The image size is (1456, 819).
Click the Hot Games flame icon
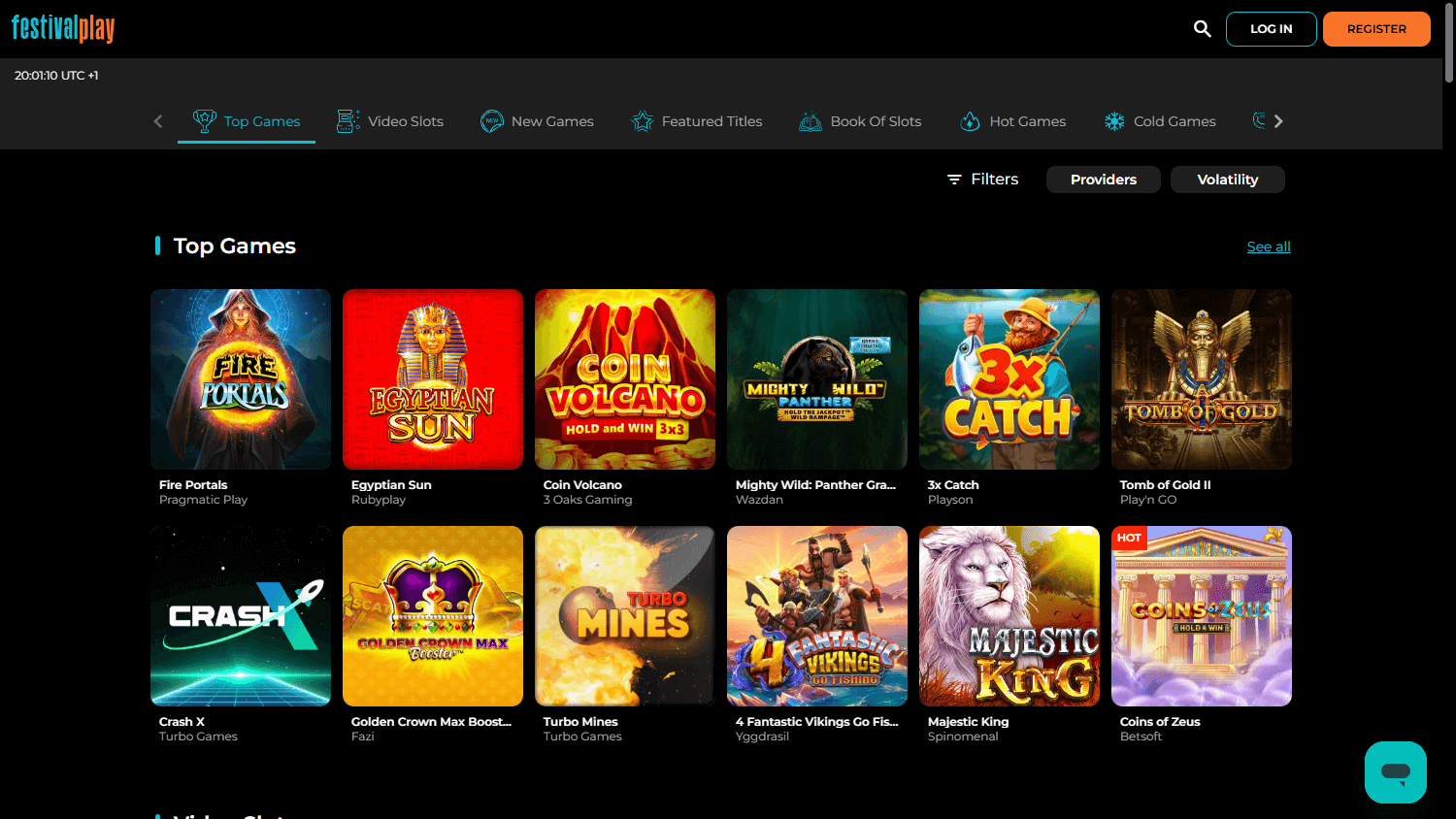(971, 120)
